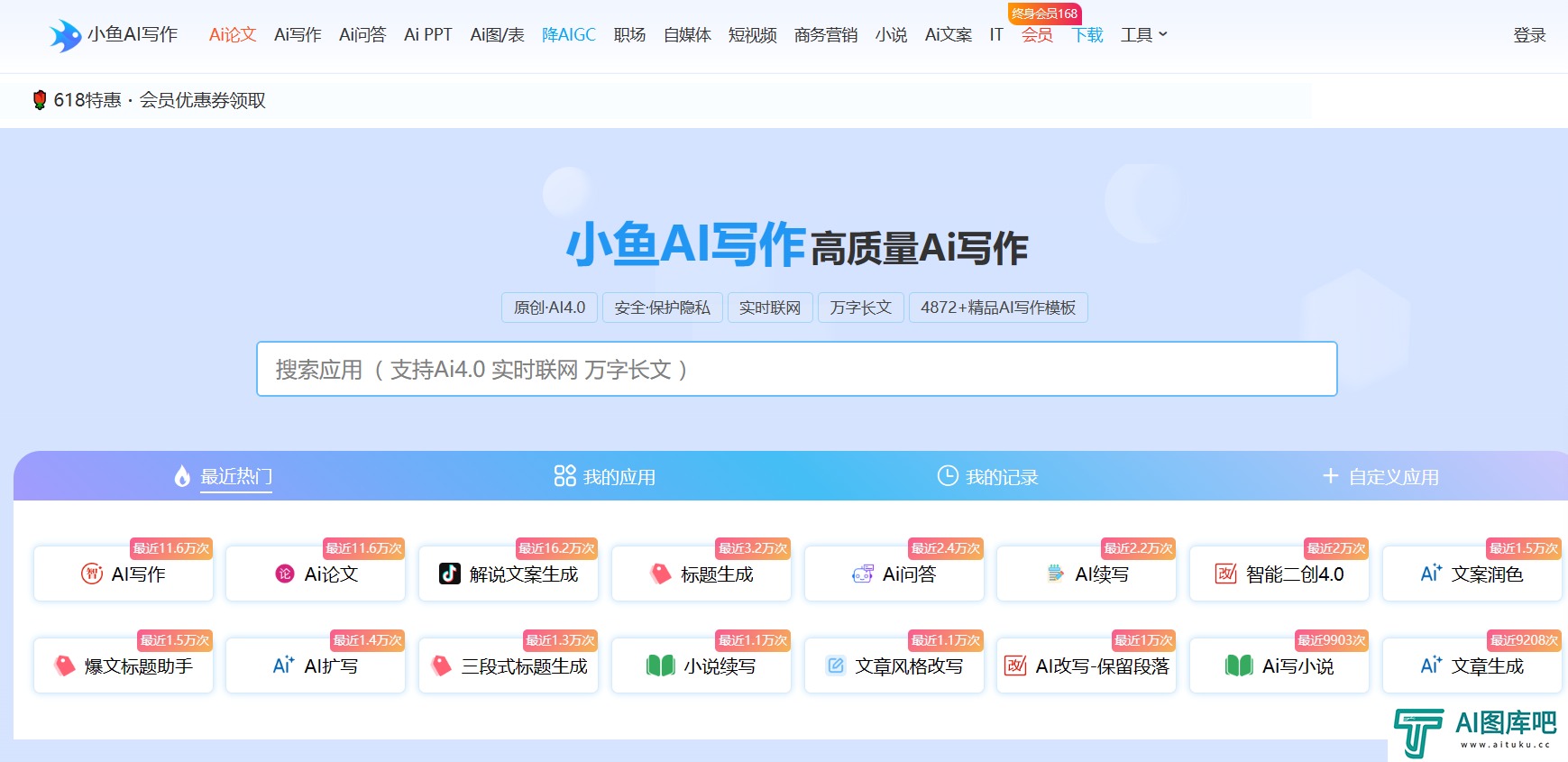The height and width of the screenshot is (762, 1568).
Task: Click the 下载 download link
Action: pos(1087,35)
